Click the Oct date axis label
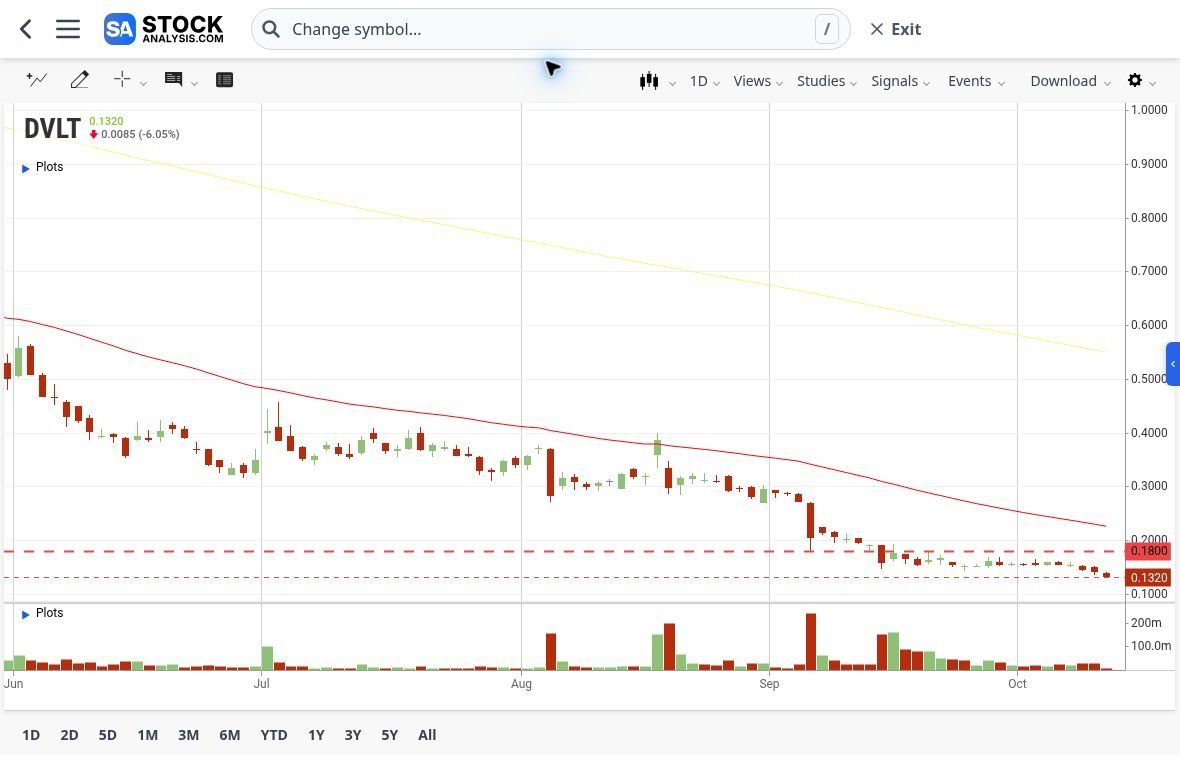 coord(1017,684)
